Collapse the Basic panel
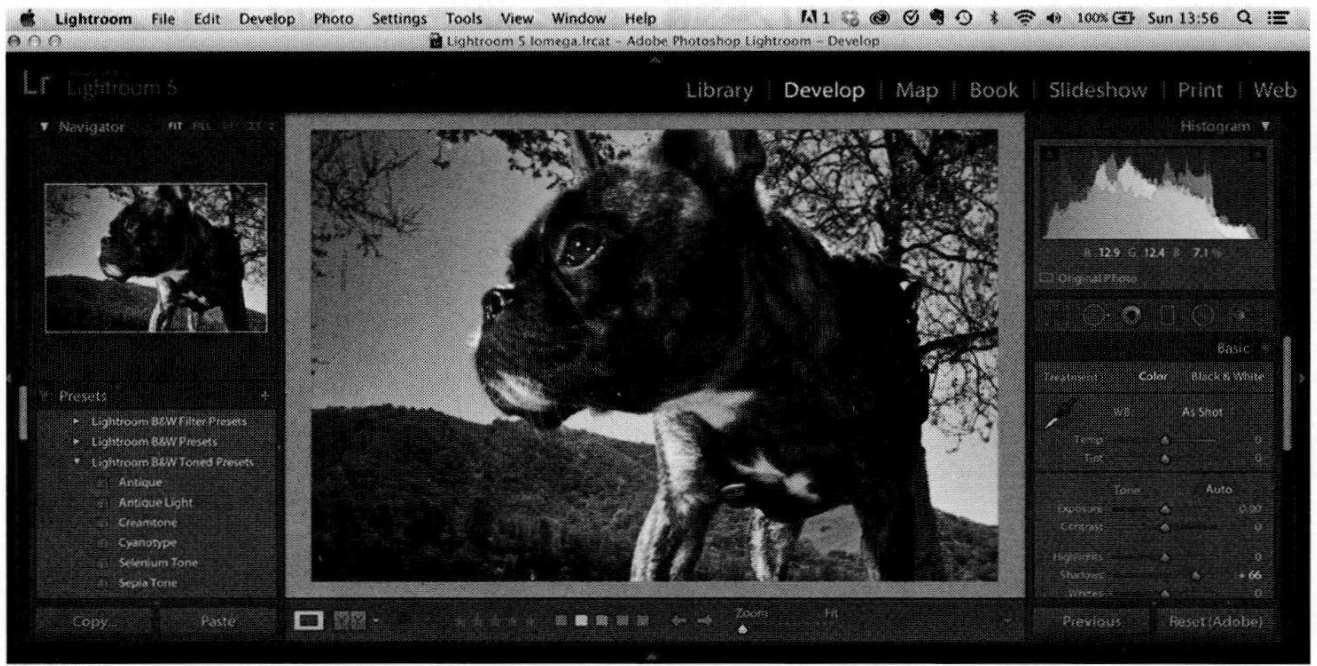This screenshot has height=666, width=1317. tap(1266, 350)
